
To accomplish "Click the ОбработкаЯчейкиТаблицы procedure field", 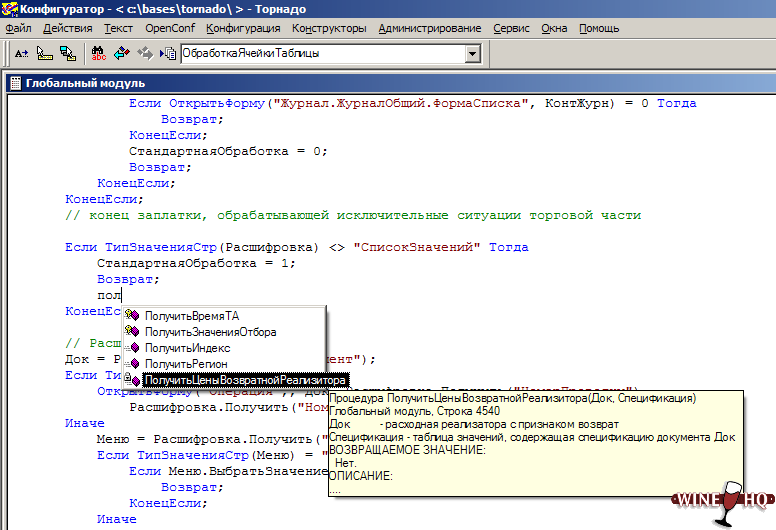I will pyautogui.click(x=323, y=53).
